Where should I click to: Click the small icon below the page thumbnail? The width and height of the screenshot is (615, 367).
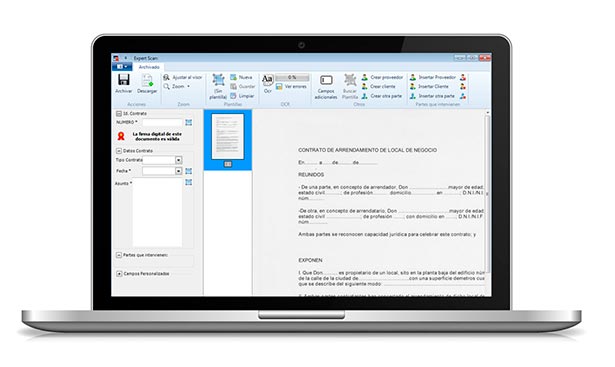(227, 164)
